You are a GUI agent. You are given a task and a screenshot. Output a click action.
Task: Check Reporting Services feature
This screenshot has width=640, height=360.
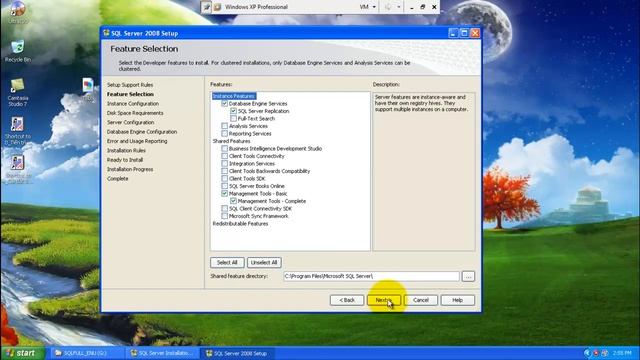point(224,133)
